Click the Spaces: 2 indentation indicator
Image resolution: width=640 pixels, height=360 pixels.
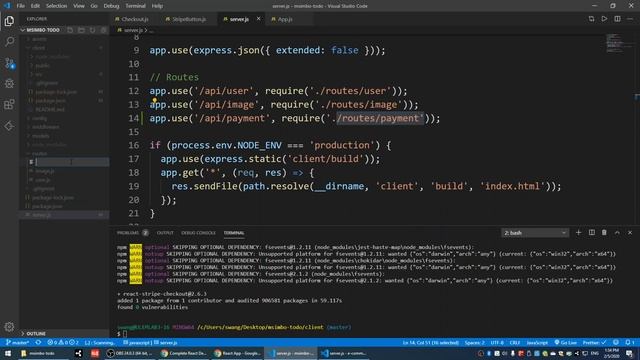point(475,342)
